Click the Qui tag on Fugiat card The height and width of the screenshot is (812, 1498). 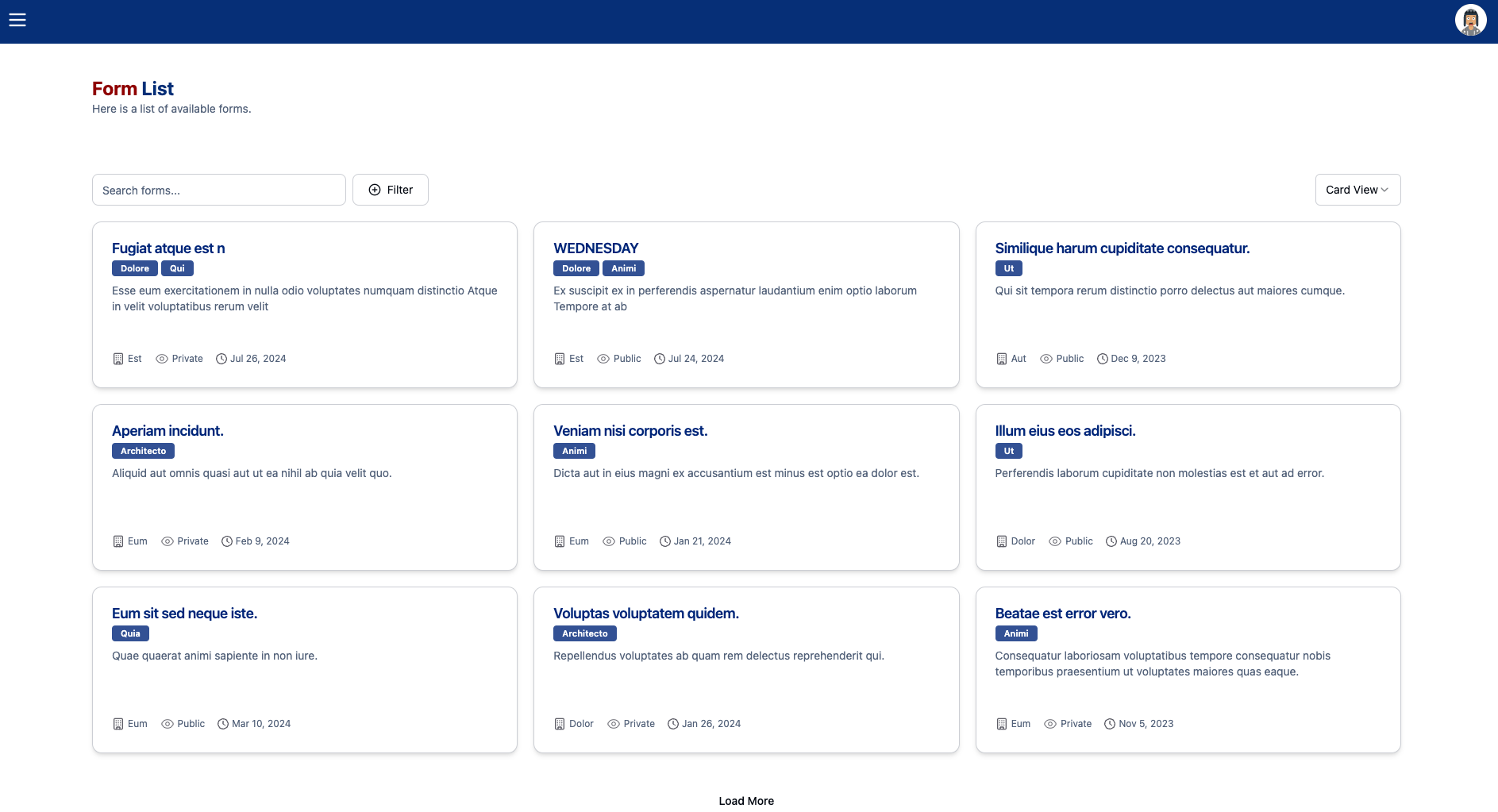point(177,268)
